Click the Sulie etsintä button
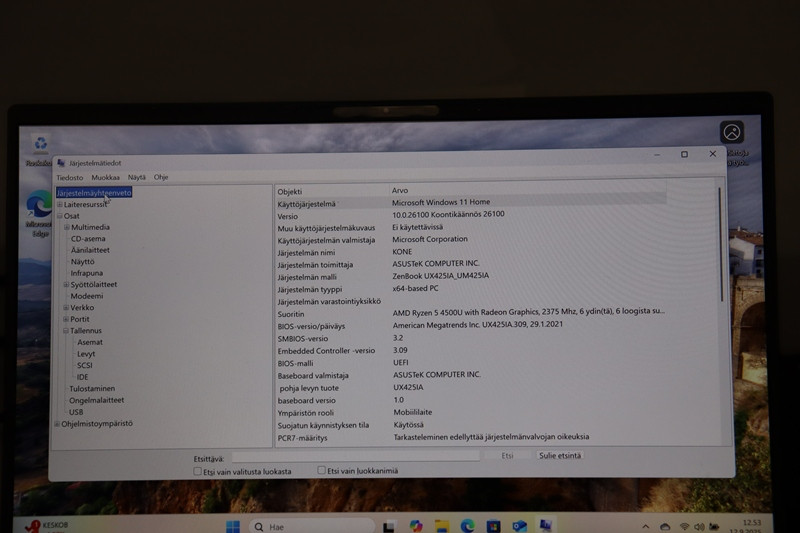Viewport: 800px width, 533px height. point(560,455)
